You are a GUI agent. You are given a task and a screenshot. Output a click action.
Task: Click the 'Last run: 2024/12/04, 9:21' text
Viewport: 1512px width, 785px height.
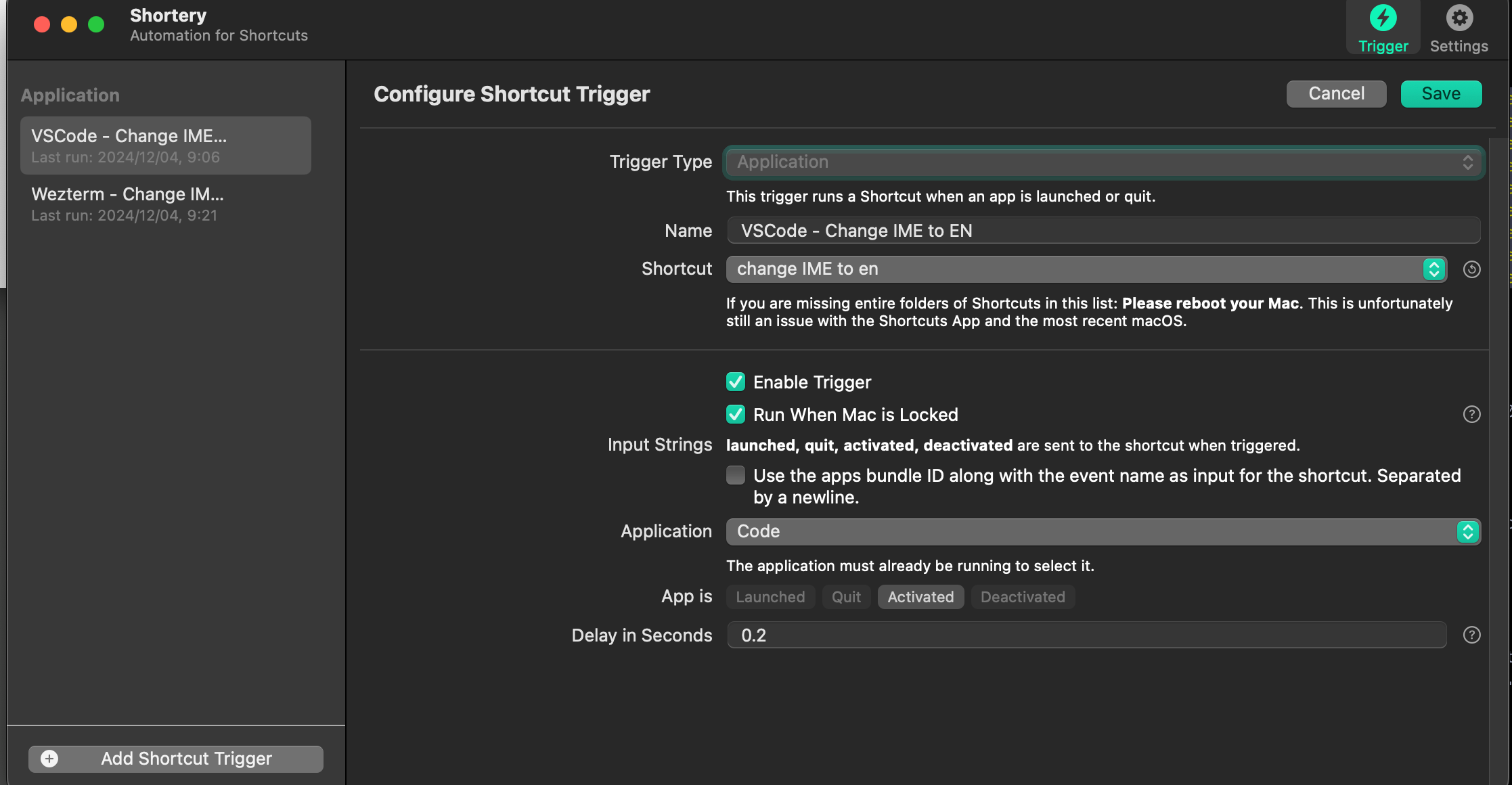tap(125, 216)
